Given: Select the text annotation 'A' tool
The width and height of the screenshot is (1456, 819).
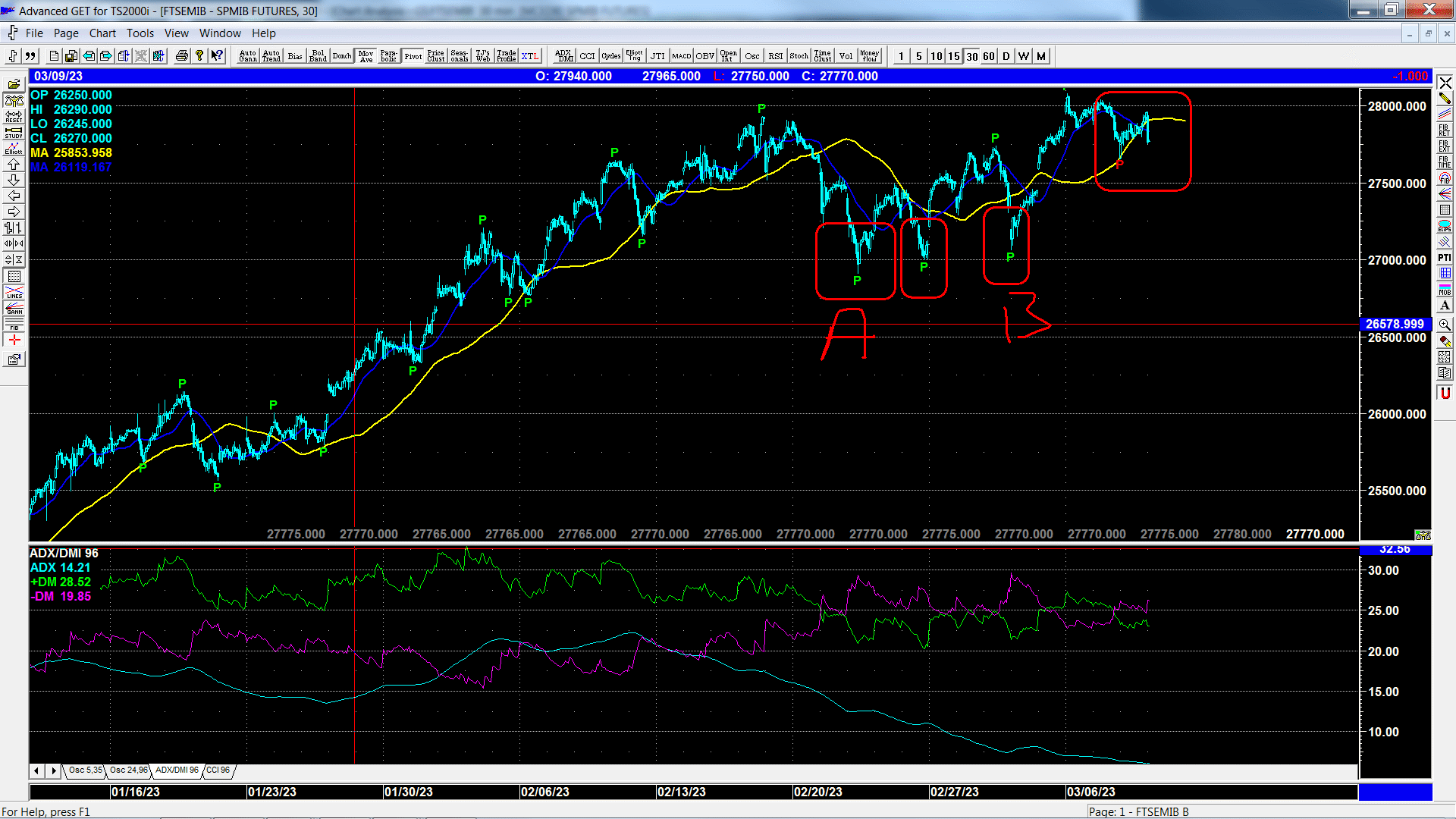Looking at the screenshot, I should coord(1445,305).
